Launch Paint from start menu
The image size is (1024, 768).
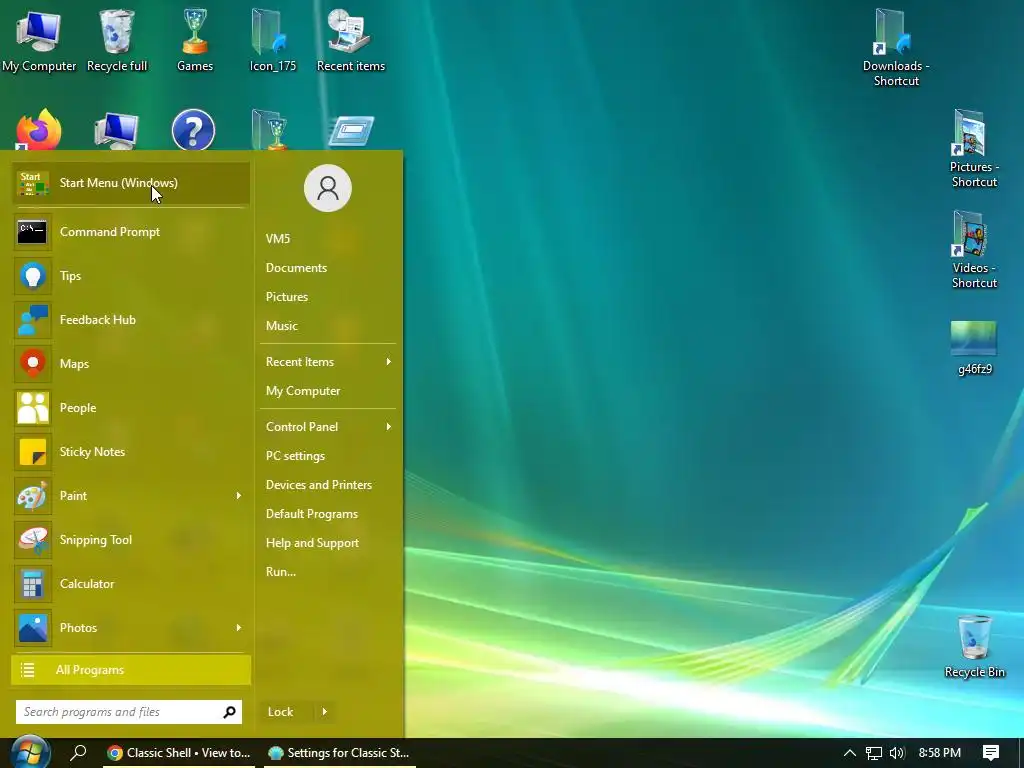pyautogui.click(x=131, y=496)
